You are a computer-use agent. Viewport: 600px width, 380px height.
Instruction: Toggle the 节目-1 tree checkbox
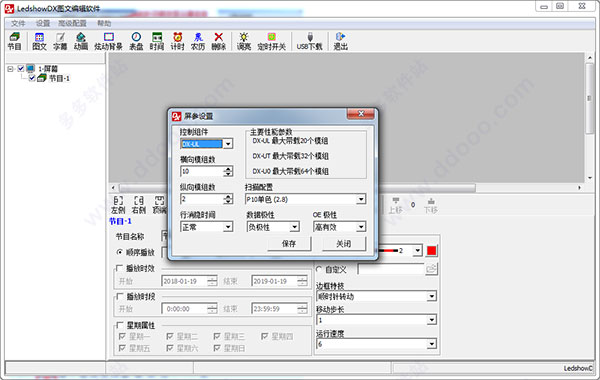tap(32, 78)
